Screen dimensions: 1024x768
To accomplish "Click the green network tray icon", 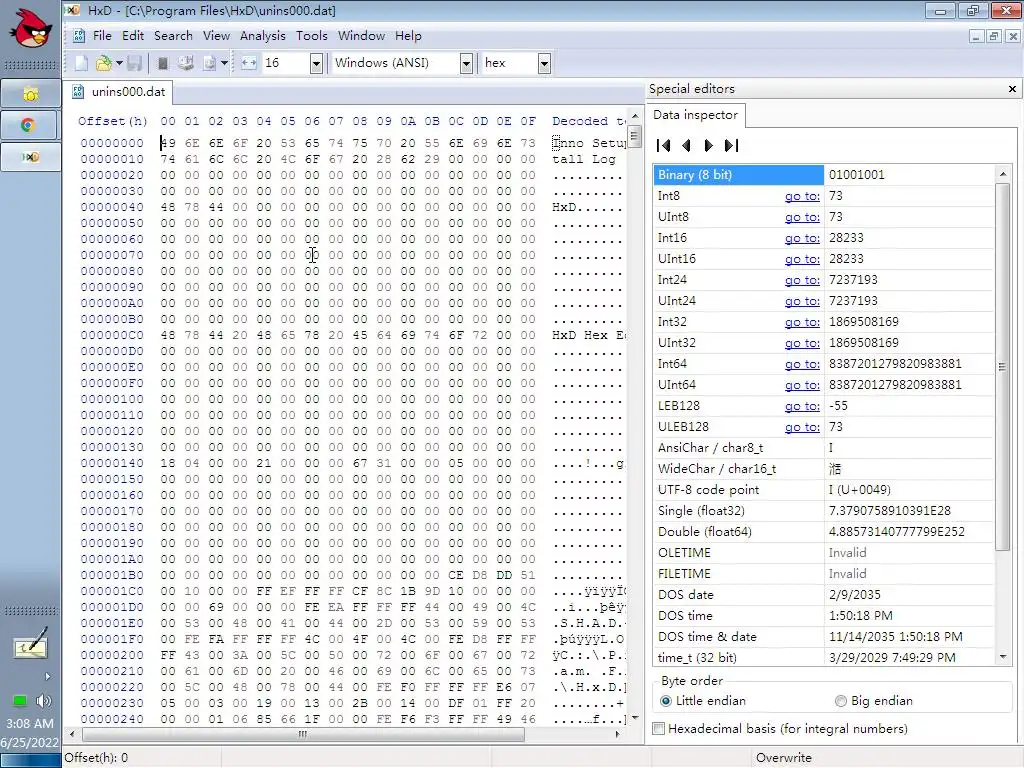I will click(x=20, y=701).
